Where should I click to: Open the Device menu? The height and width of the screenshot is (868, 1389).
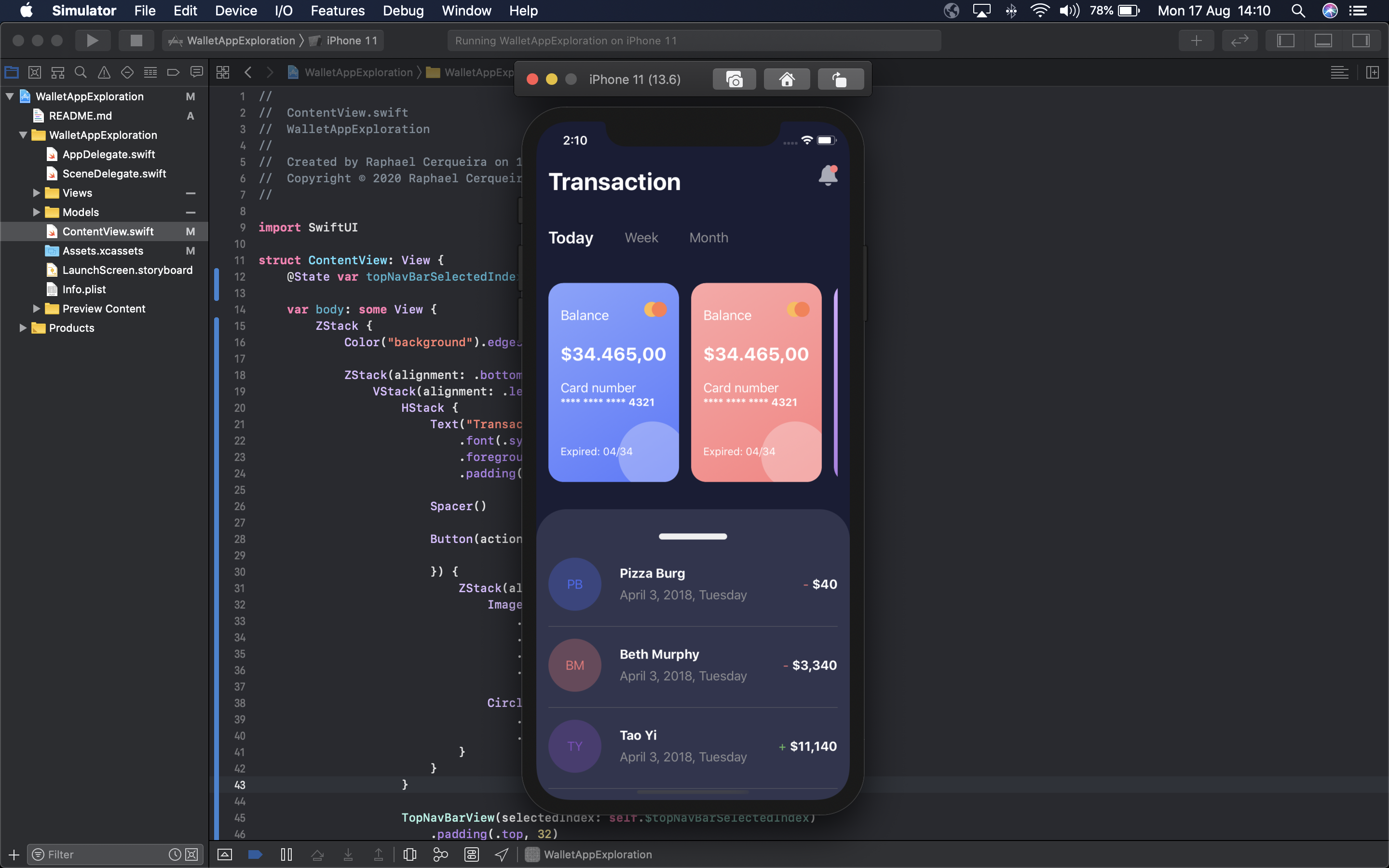236,10
